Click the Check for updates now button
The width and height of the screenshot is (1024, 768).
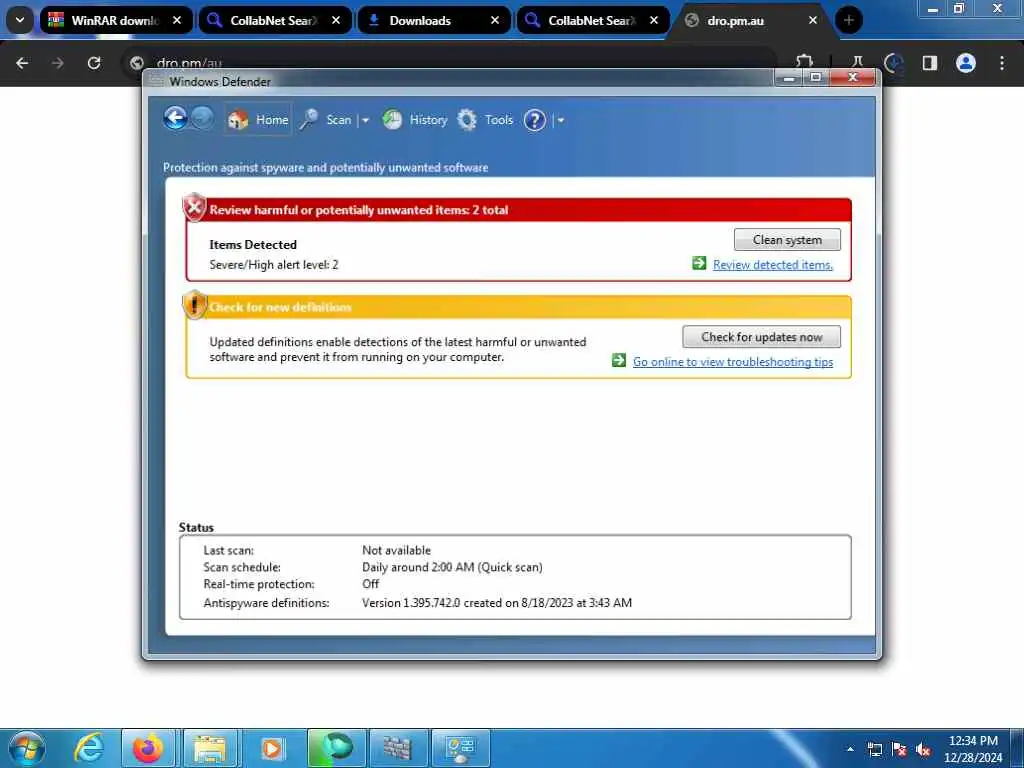point(761,337)
